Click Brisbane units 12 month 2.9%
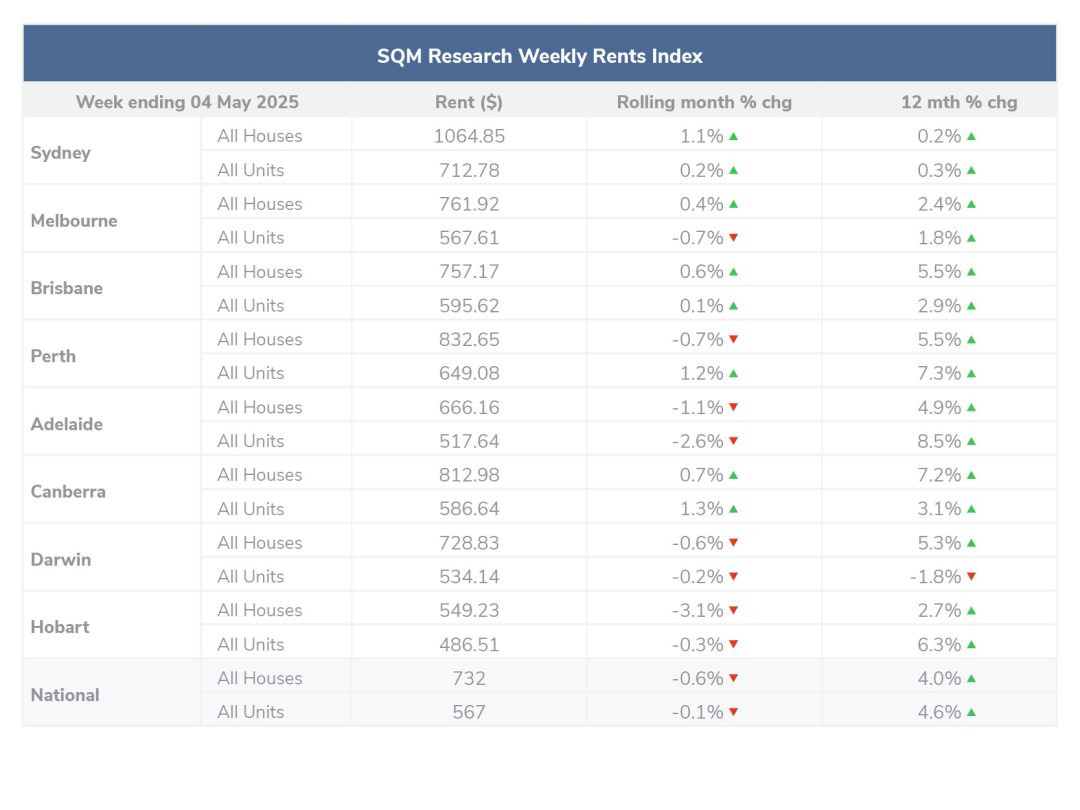Viewport: 1080px width, 810px height. click(939, 305)
